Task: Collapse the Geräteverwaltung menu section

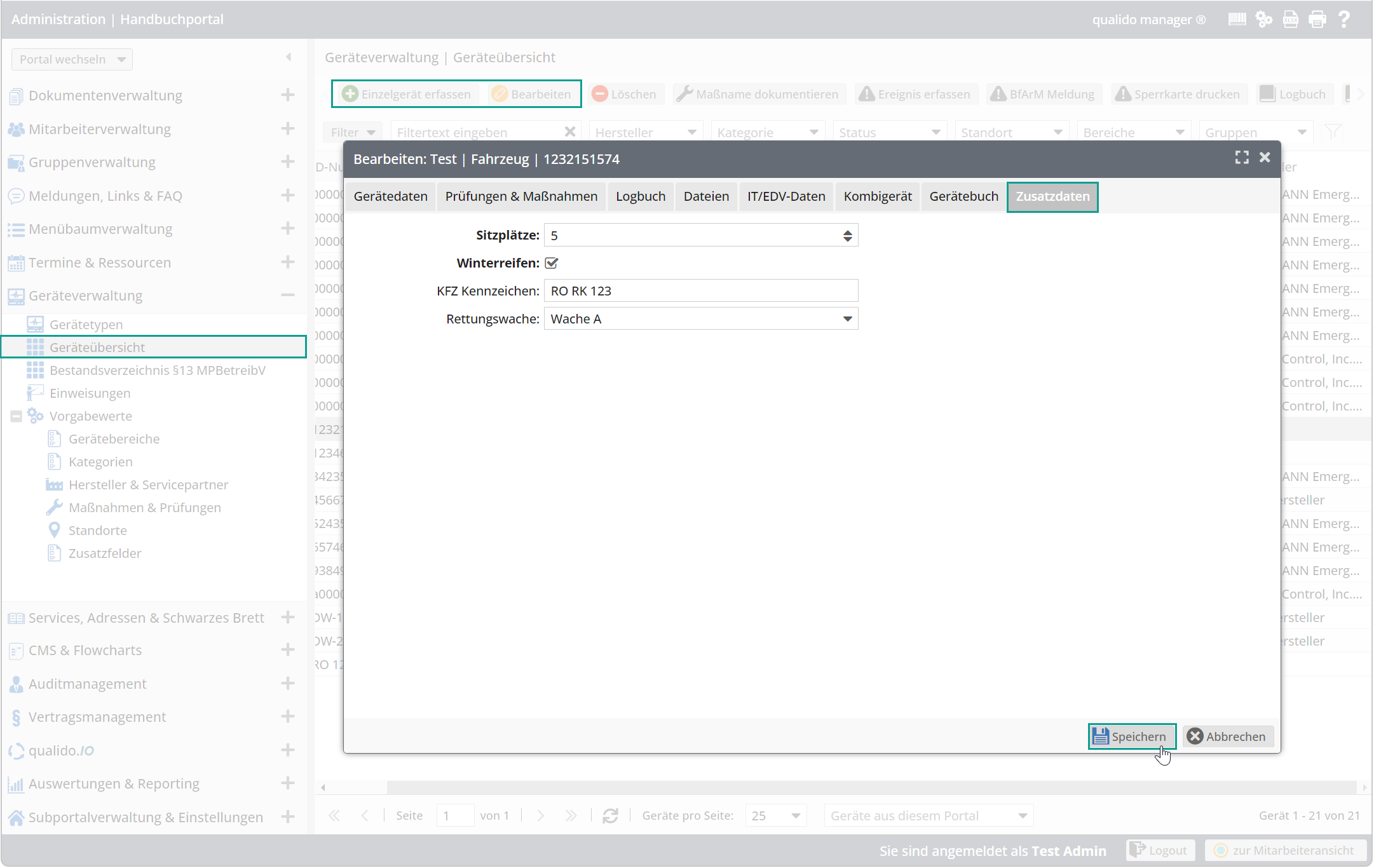Action: (288, 295)
